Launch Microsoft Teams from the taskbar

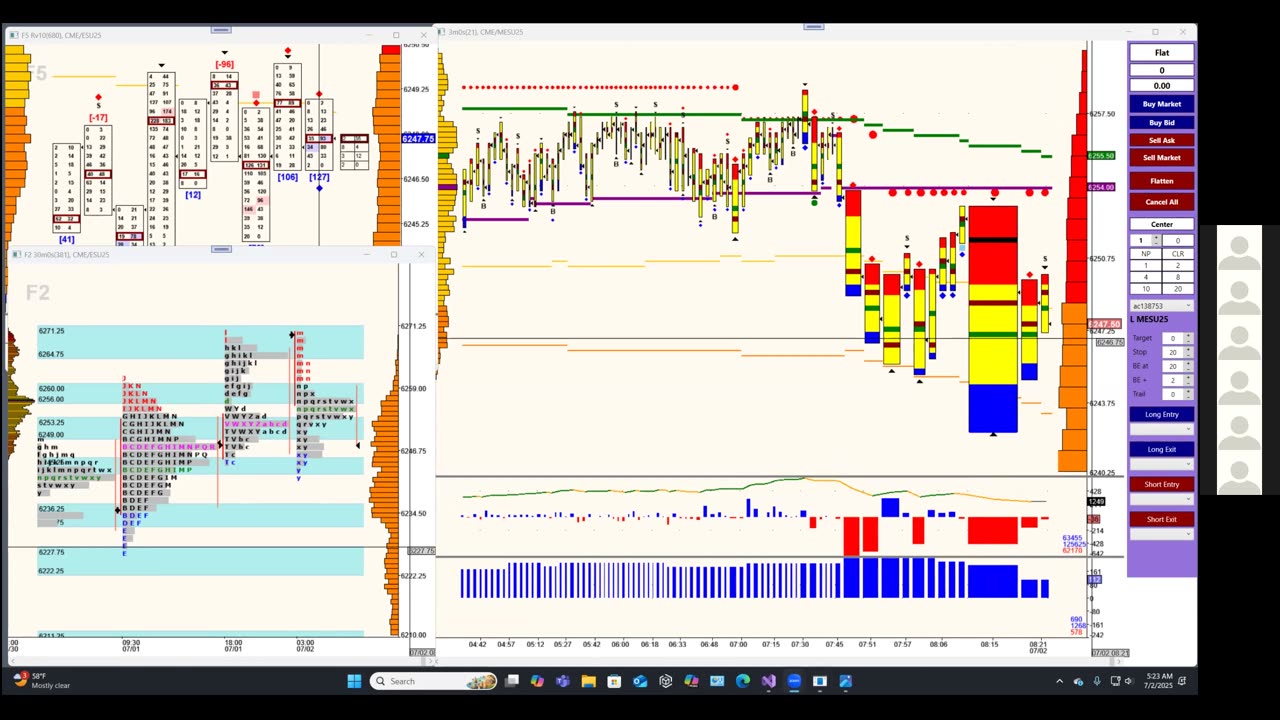coord(563,681)
